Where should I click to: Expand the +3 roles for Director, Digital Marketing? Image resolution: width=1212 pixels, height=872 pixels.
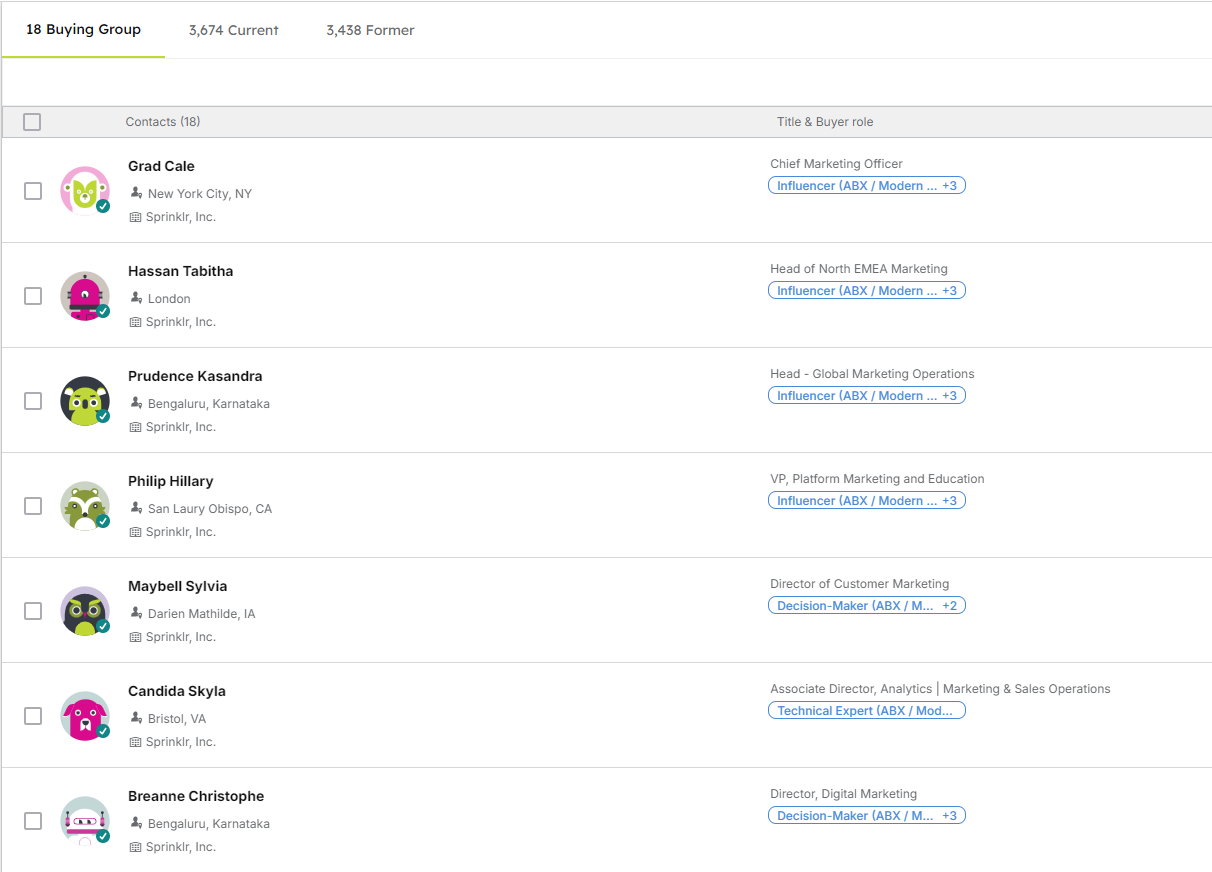[x=949, y=816]
